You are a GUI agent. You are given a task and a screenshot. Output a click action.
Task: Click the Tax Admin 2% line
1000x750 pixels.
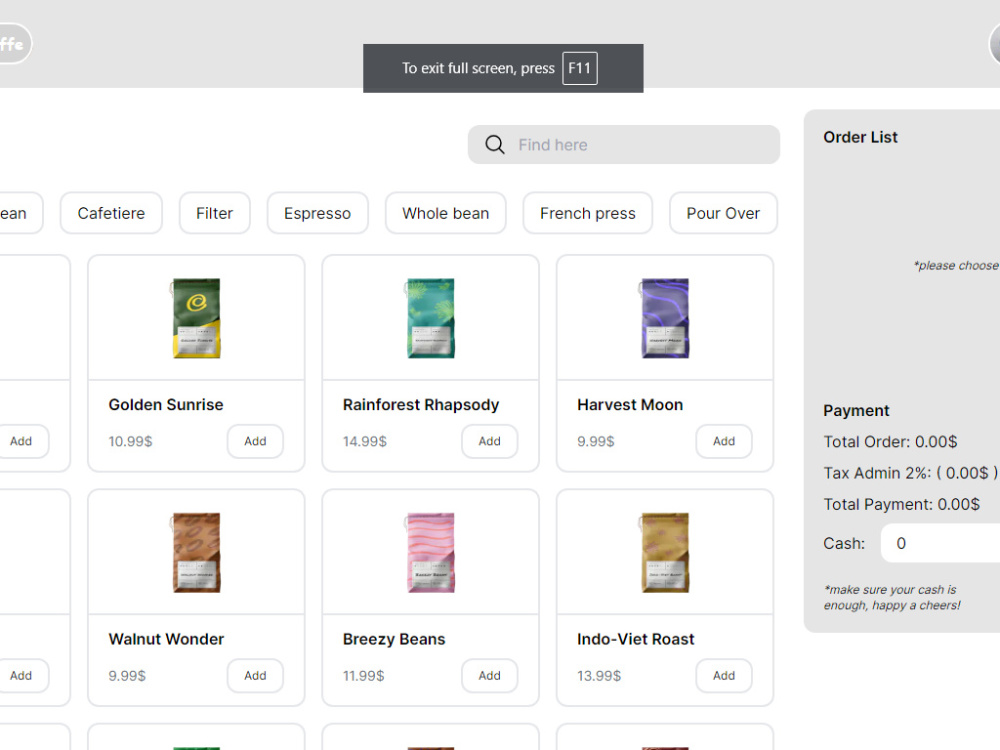click(x=911, y=473)
